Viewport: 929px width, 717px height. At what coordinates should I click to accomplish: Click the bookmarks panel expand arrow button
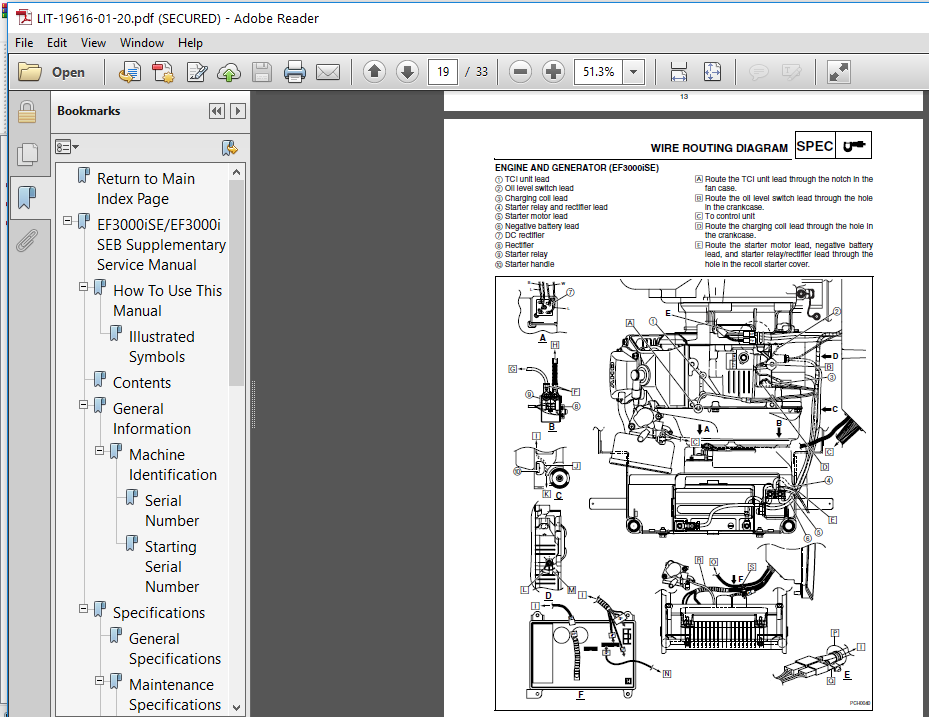[238, 111]
